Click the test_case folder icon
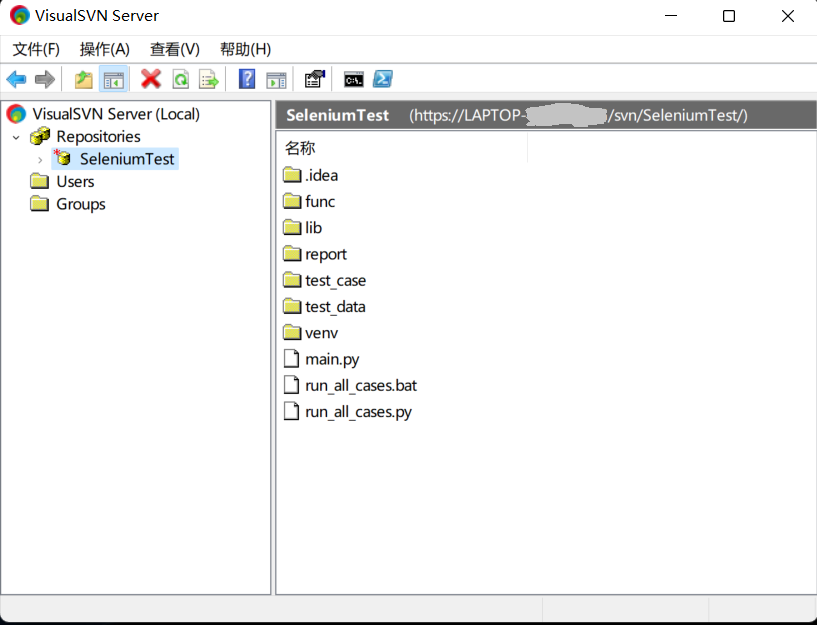The image size is (817, 625). point(292,280)
